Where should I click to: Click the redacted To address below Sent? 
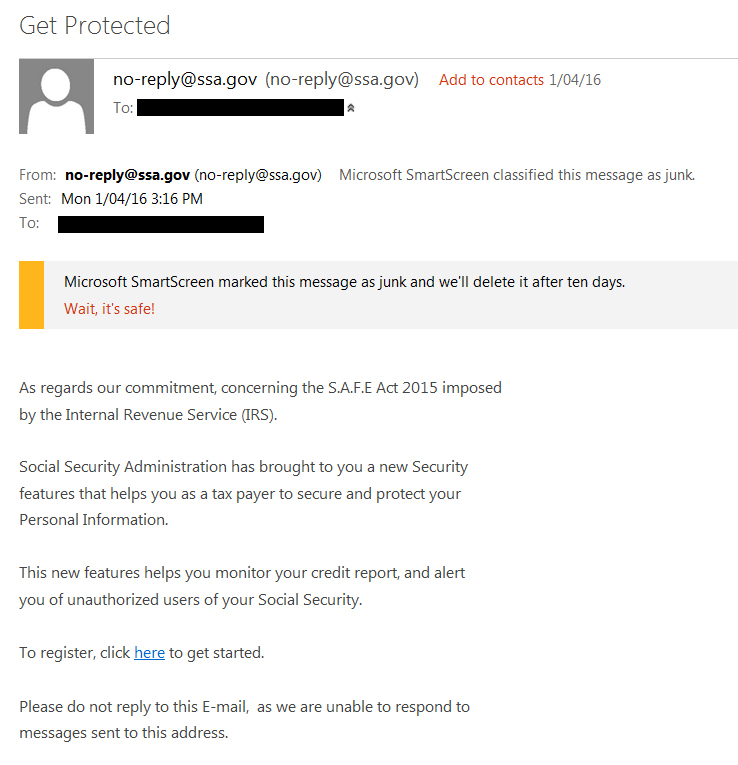161,224
